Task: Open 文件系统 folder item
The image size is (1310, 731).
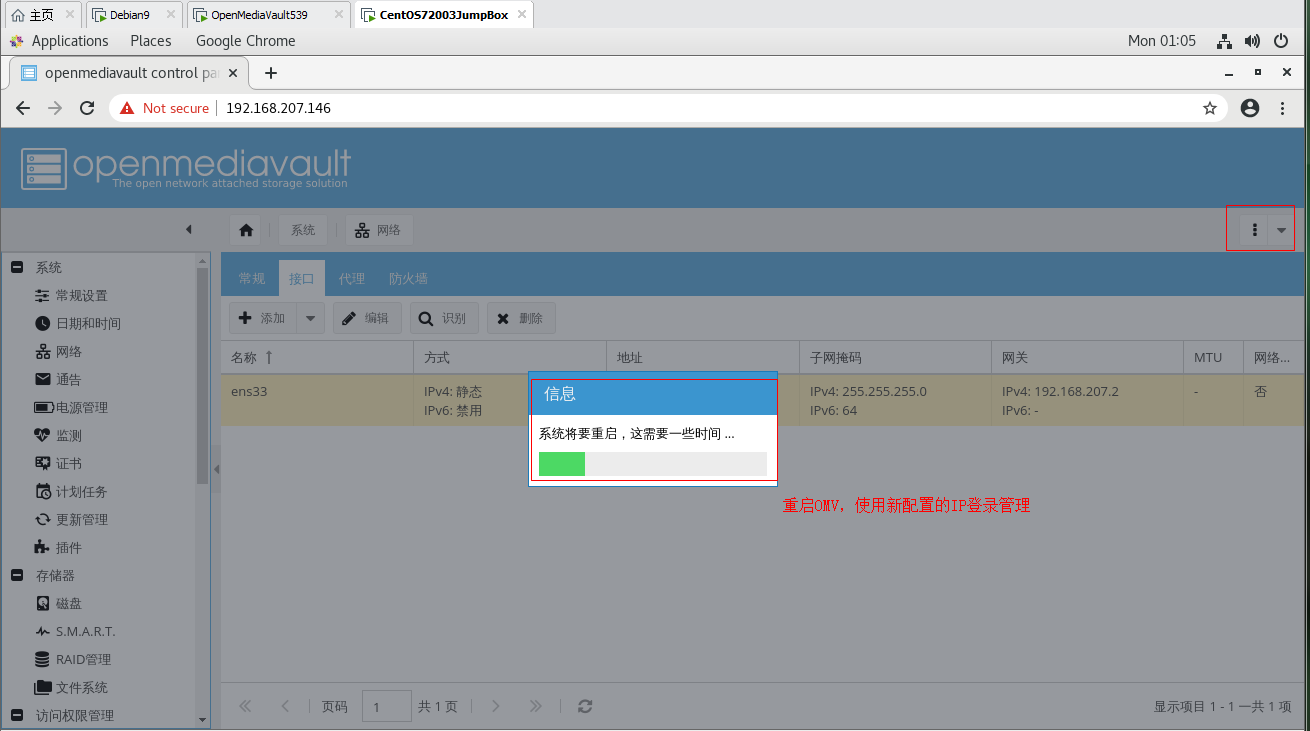Action: point(70,688)
